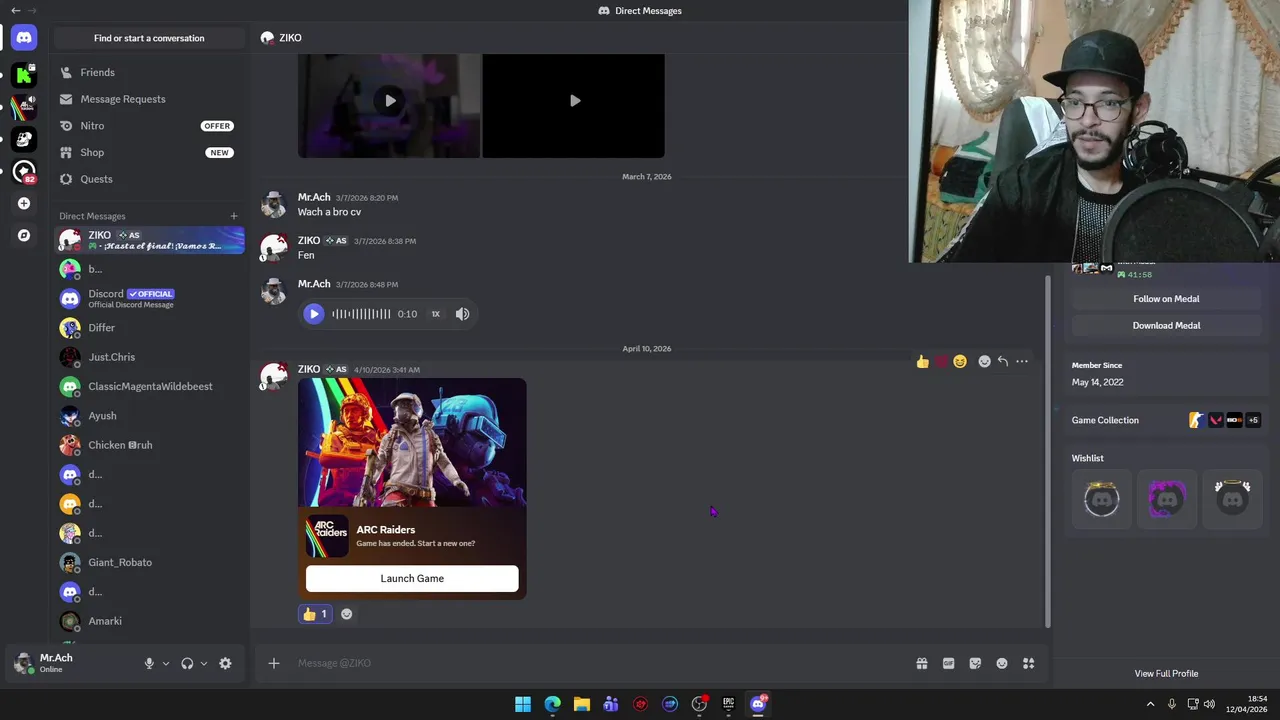This screenshot has height=720, width=1280.
Task: Open Discord home direct messages icon
Action: (x=24, y=38)
